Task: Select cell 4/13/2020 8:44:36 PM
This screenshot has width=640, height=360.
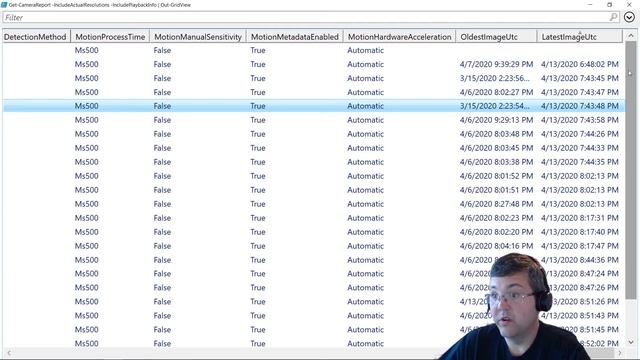Action: (580, 260)
